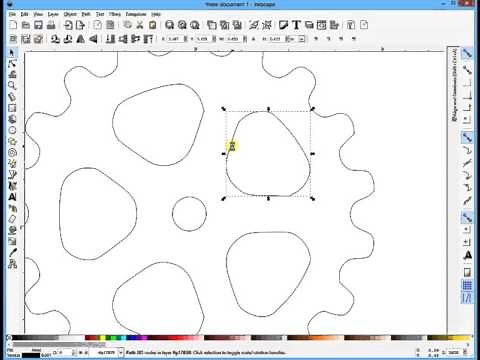This screenshot has width=480, height=360.
Task: Open Fill and Stroke dialog
Action: tap(283, 25)
